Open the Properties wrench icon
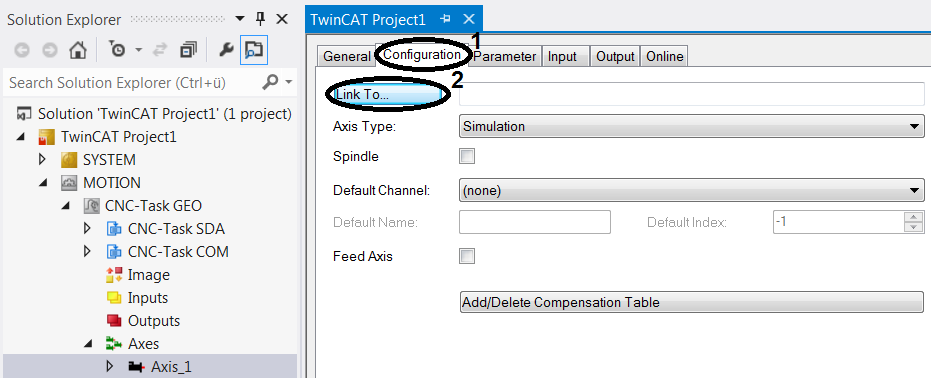931x378 pixels. click(226, 51)
